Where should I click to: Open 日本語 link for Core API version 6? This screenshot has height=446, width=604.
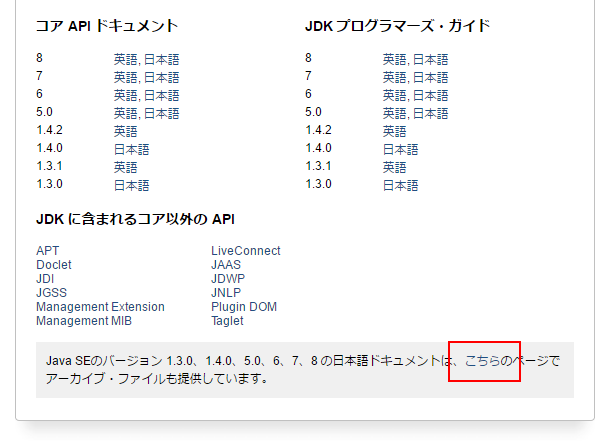pyautogui.click(x=161, y=95)
